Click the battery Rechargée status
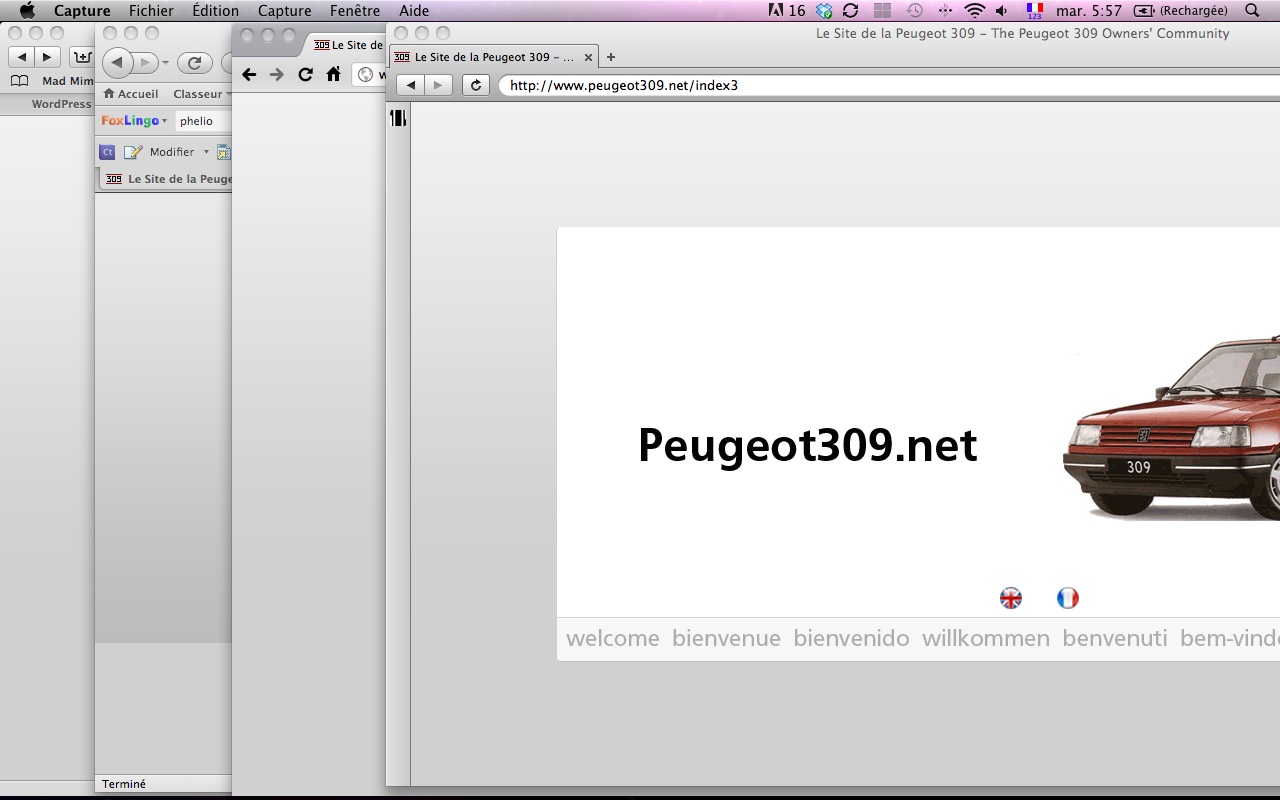Screen dimensions: 1280x800 [x=1183, y=11]
